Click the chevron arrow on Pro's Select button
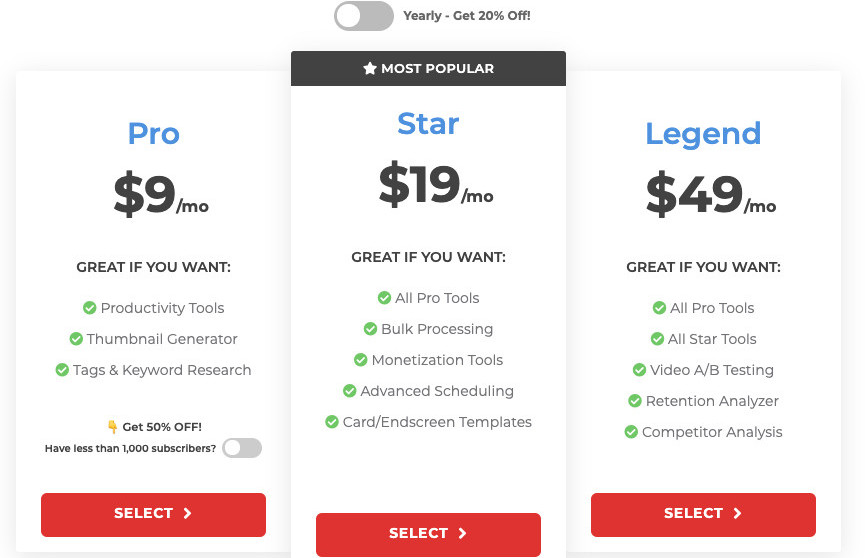Image resolution: width=865 pixels, height=558 pixels. [188, 513]
